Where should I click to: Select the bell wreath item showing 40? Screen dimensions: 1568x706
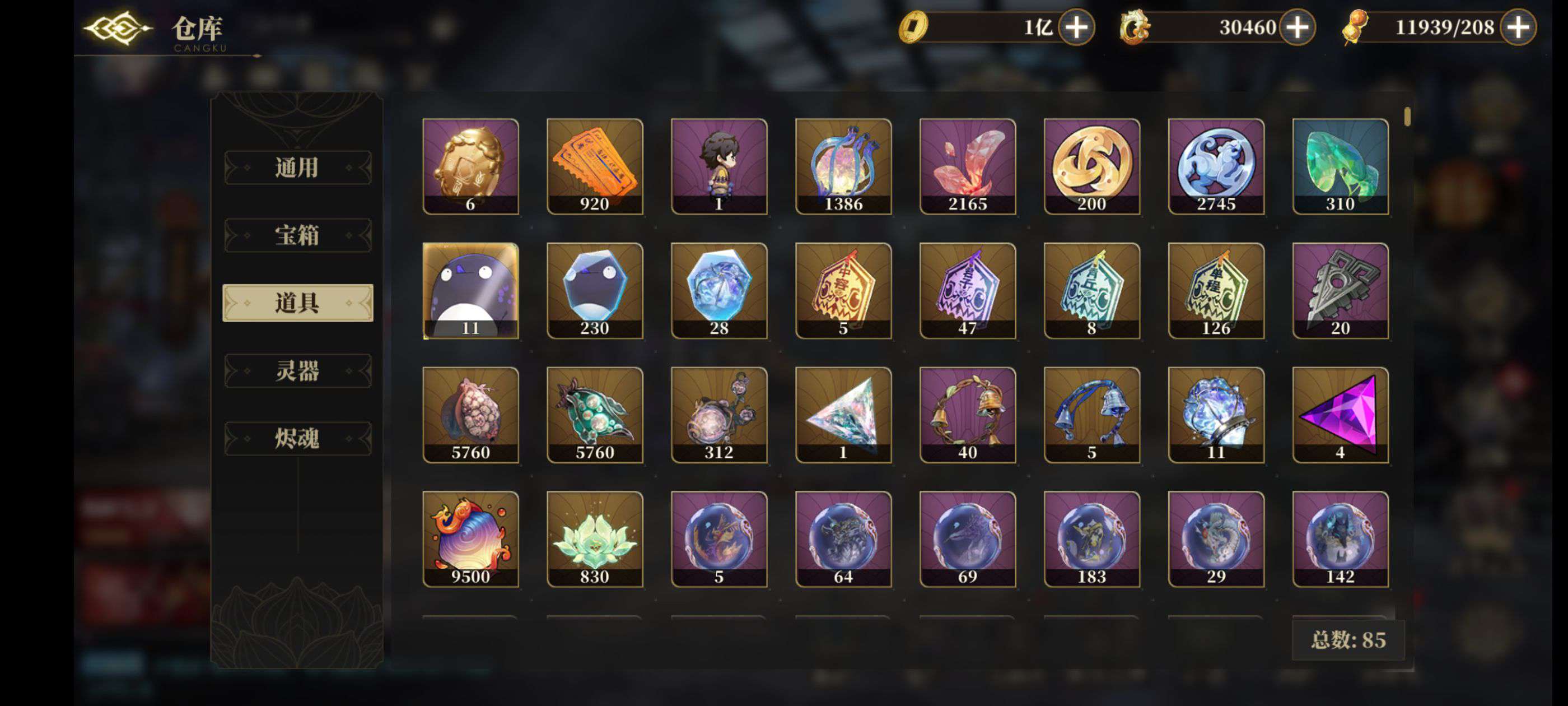[x=967, y=415]
